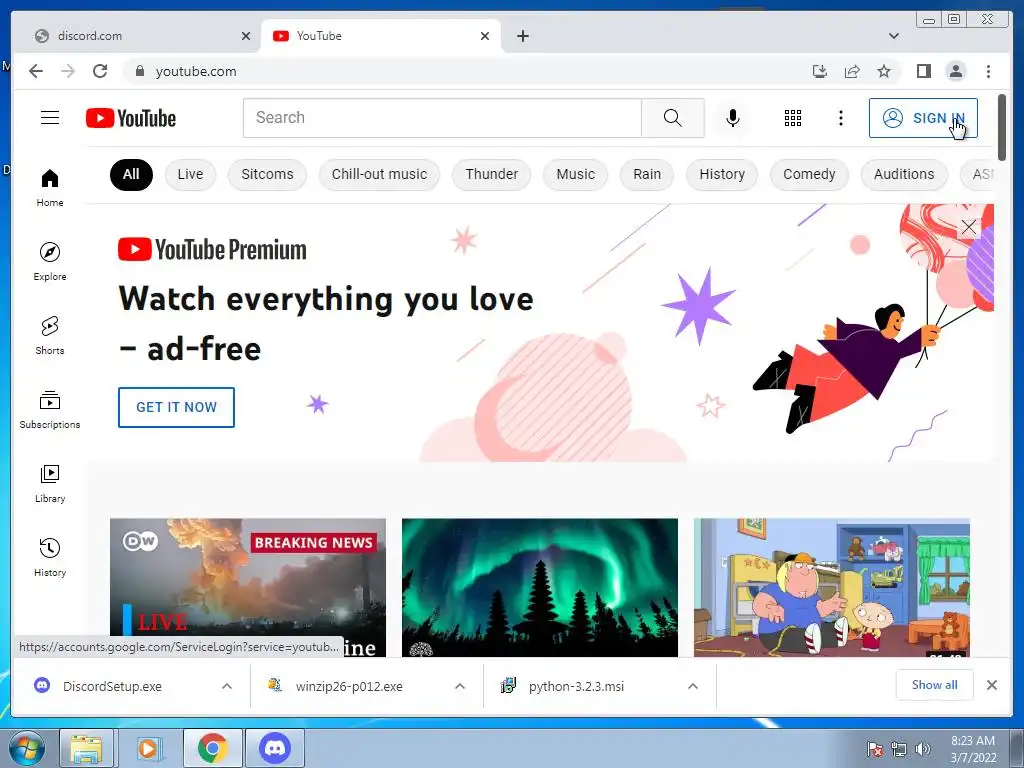This screenshot has width=1024, height=768.
Task: Click the SIGN IN button
Action: click(923, 118)
